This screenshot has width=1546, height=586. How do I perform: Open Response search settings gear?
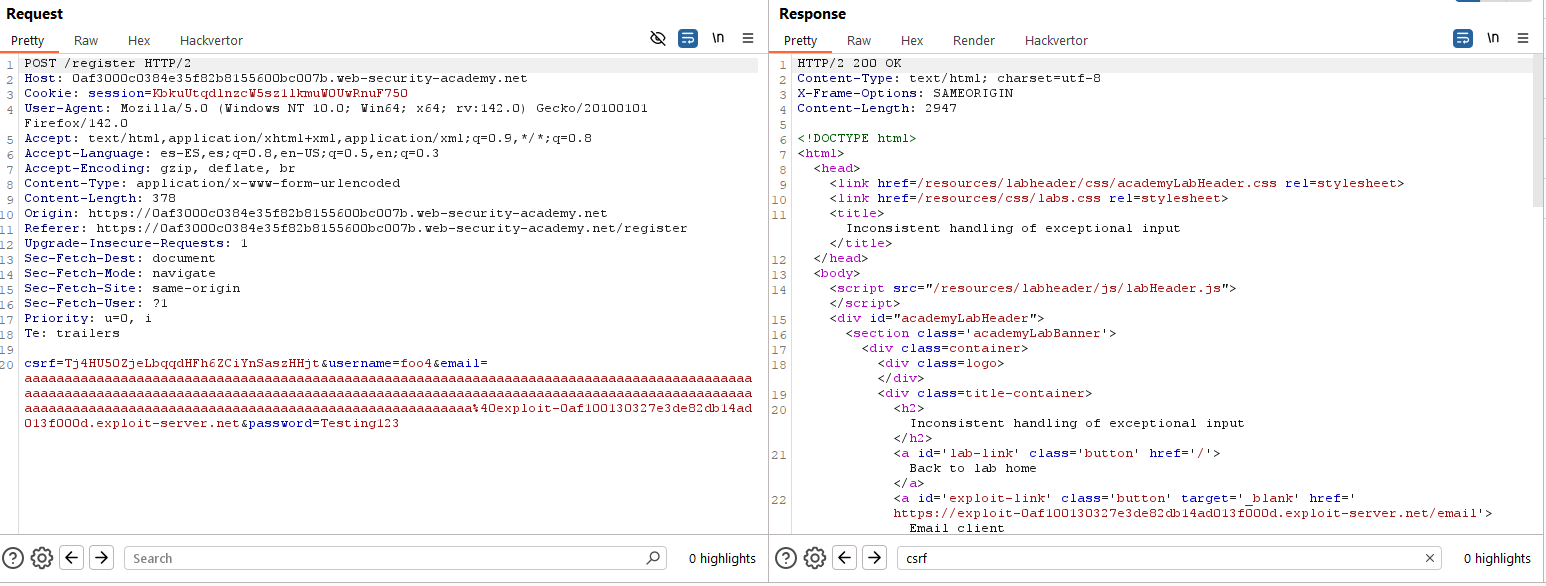pyautogui.click(x=814, y=558)
